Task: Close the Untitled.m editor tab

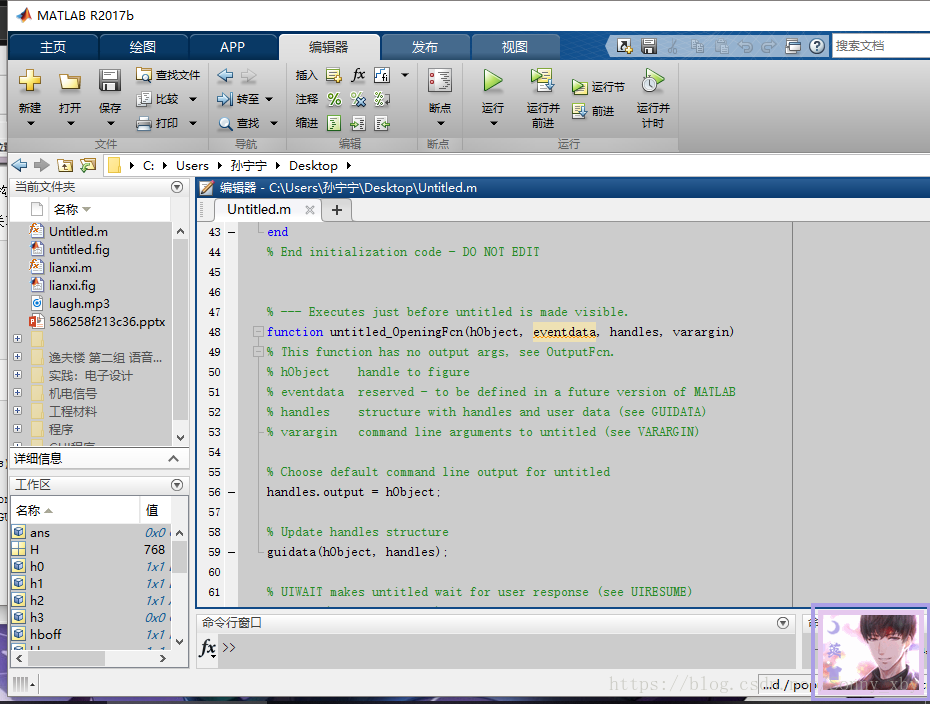Action: 310,210
